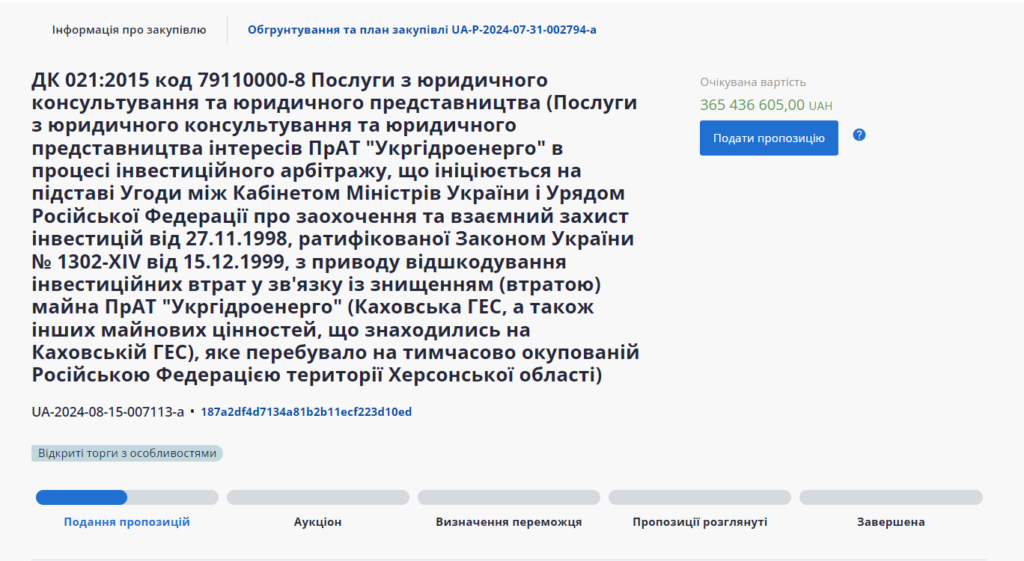Screen dimensions: 1024x561
Task: Click the progress bar above 'Визначення переможця'
Action: pos(509,498)
